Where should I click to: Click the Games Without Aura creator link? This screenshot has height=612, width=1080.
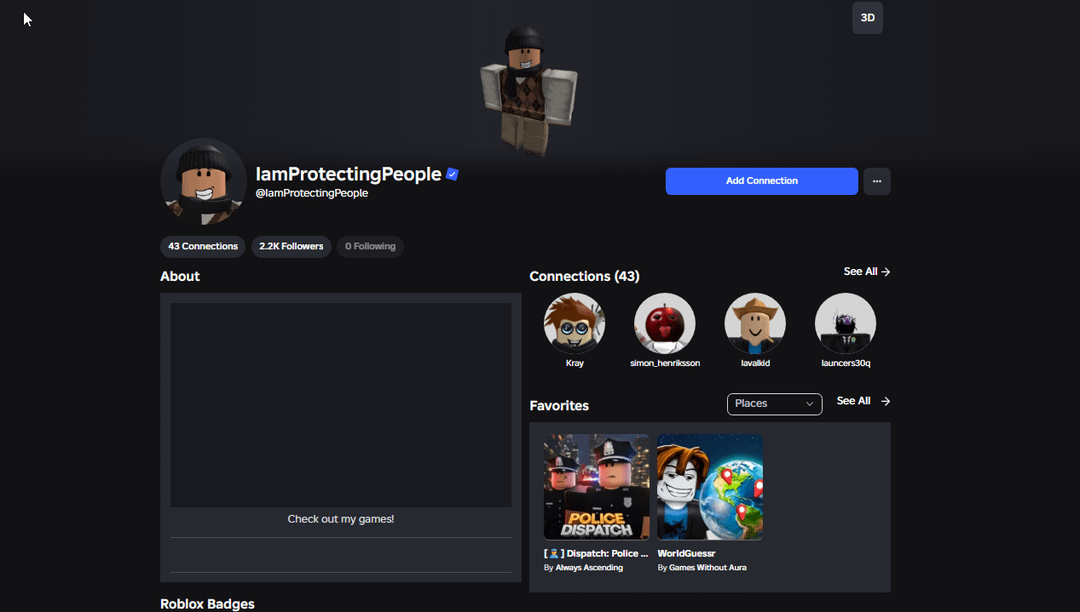[707, 568]
